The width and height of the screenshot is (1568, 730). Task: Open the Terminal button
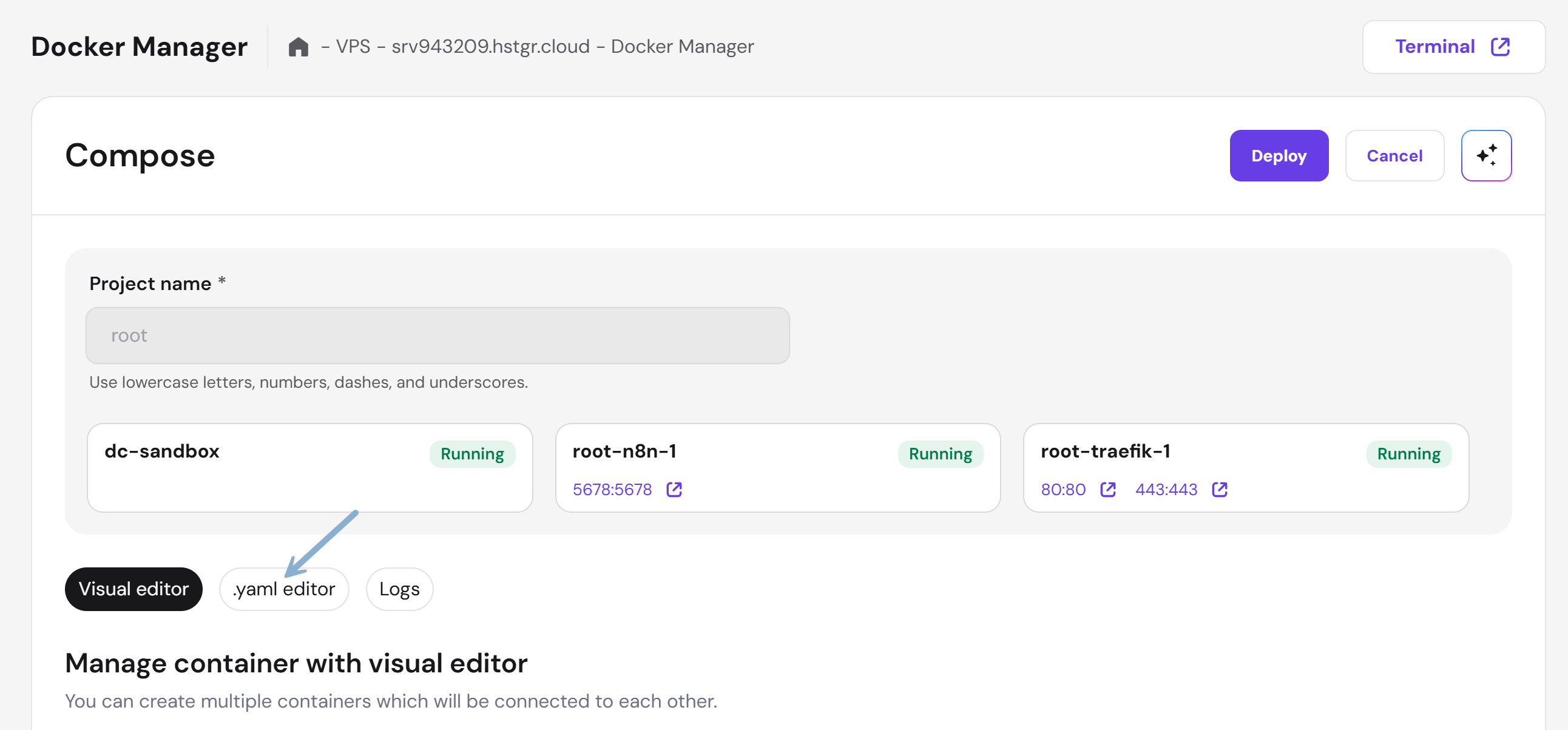[x=1453, y=47]
